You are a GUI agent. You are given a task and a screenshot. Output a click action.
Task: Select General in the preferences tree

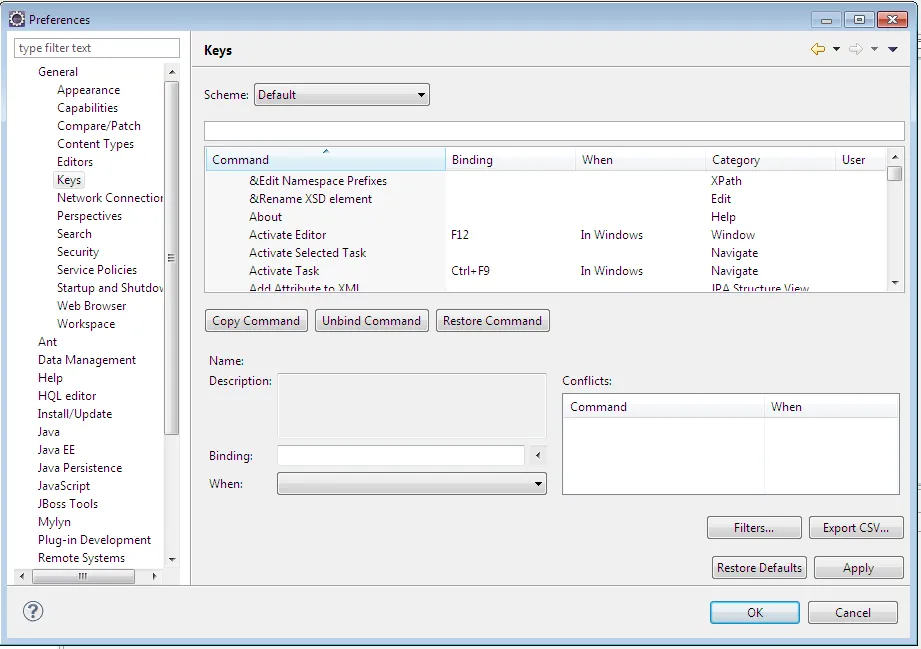click(58, 72)
